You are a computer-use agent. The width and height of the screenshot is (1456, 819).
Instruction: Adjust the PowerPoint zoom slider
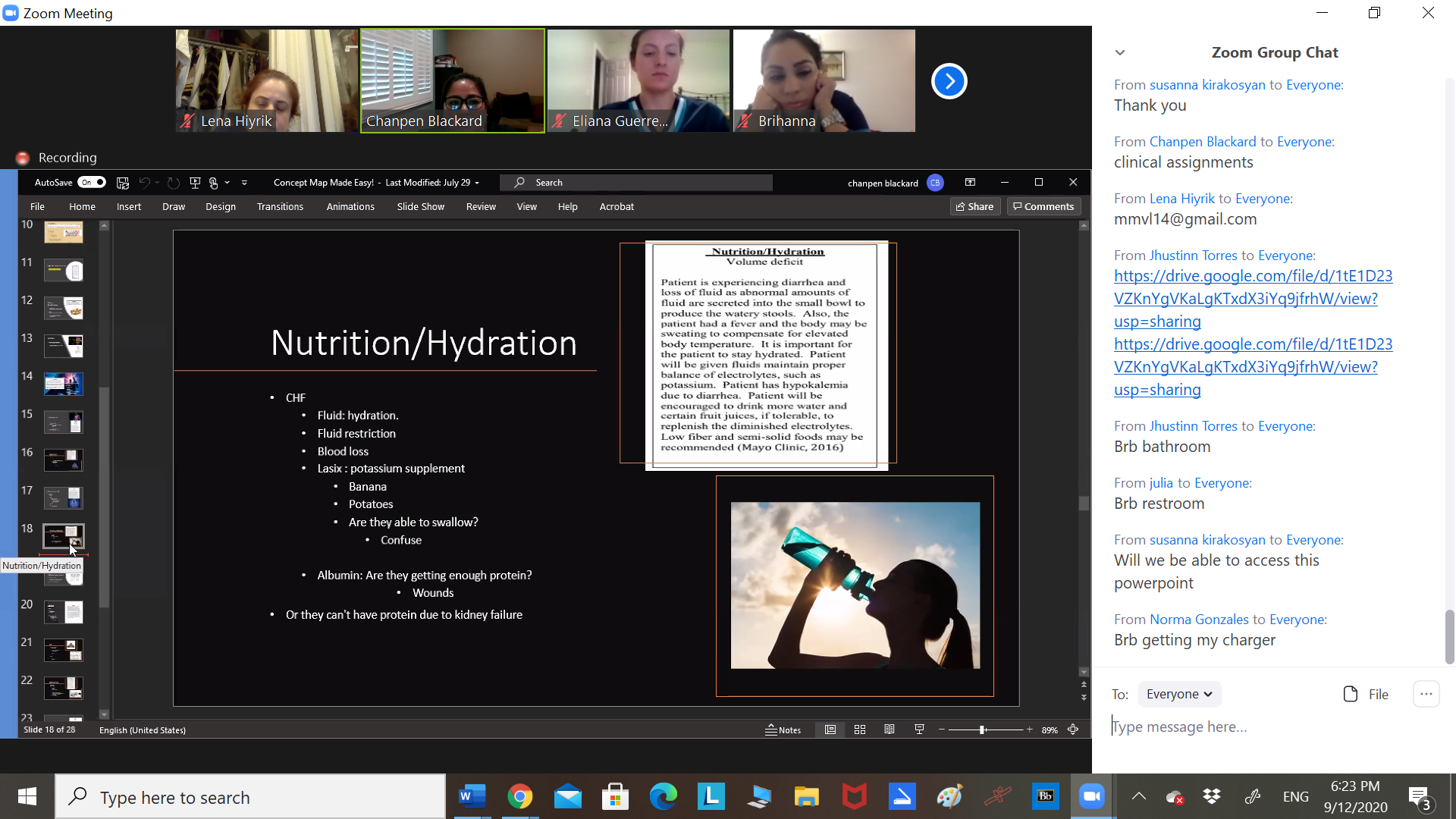[983, 730]
